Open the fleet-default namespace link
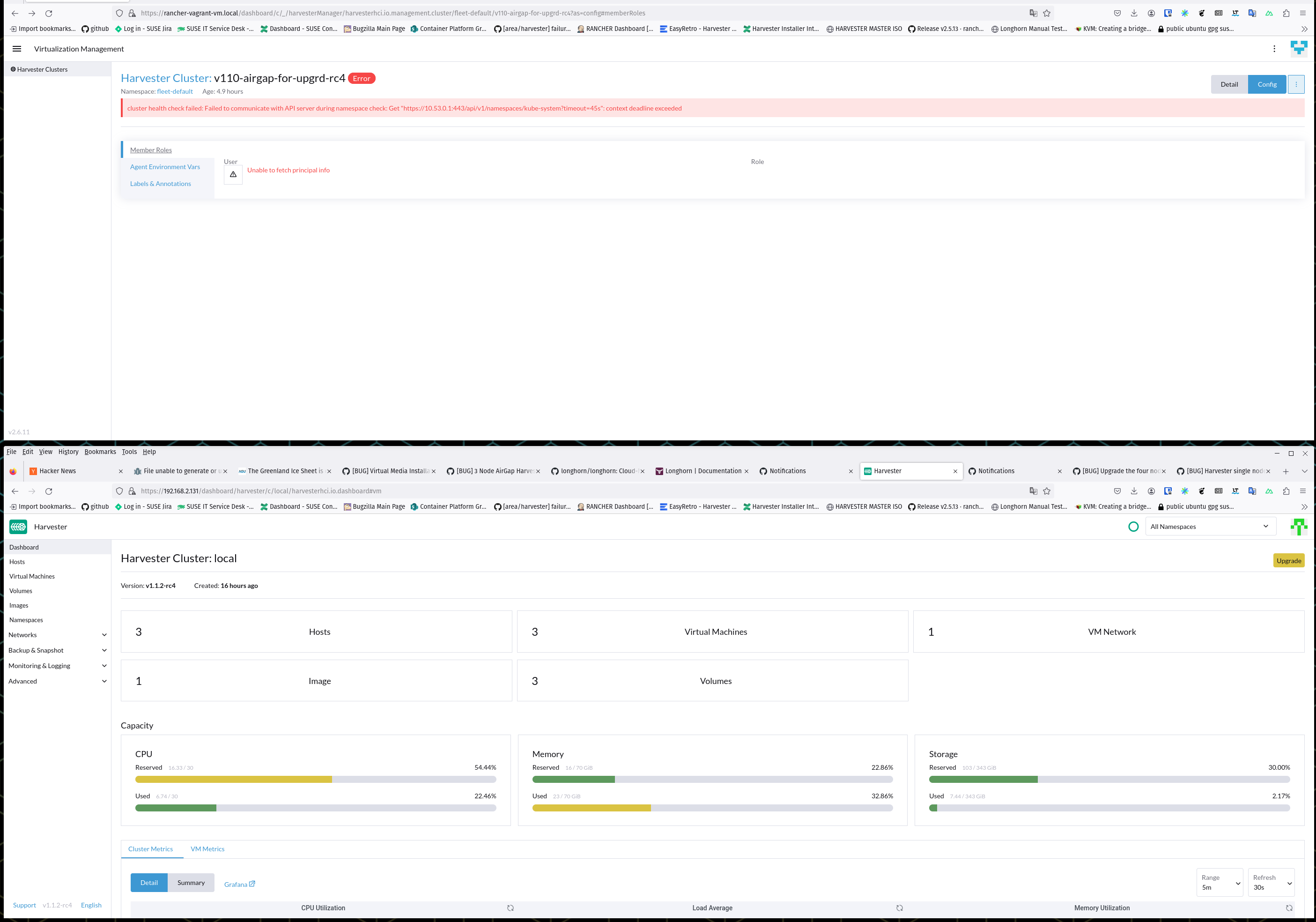1316x922 pixels. 175,91
